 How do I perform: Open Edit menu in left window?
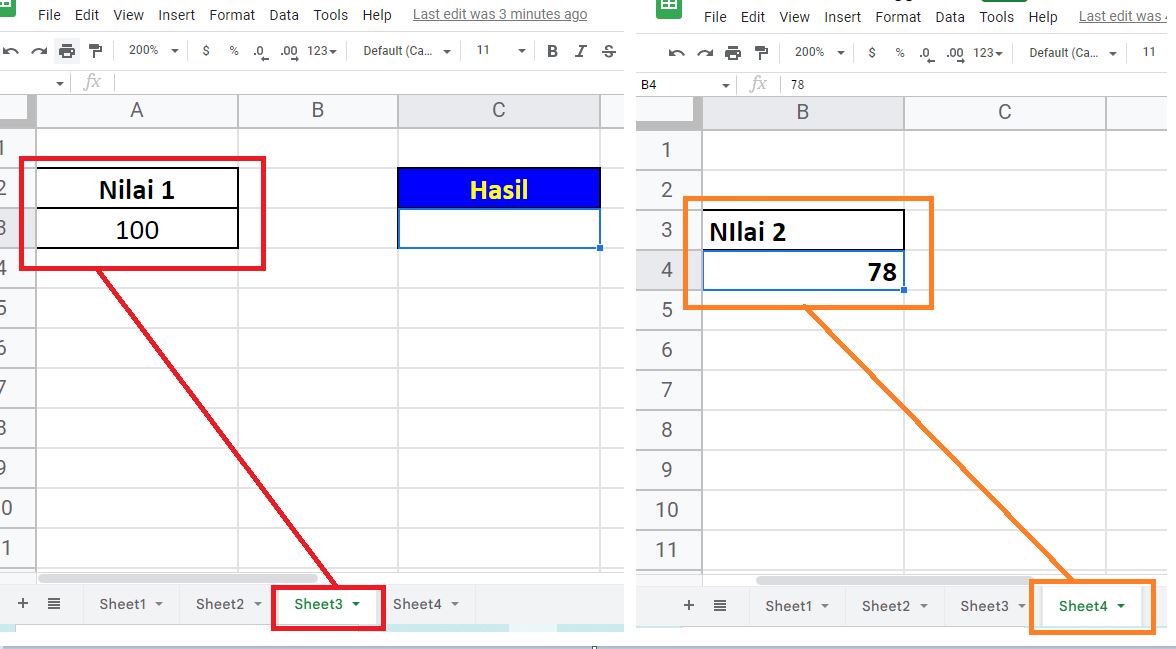[x=87, y=15]
